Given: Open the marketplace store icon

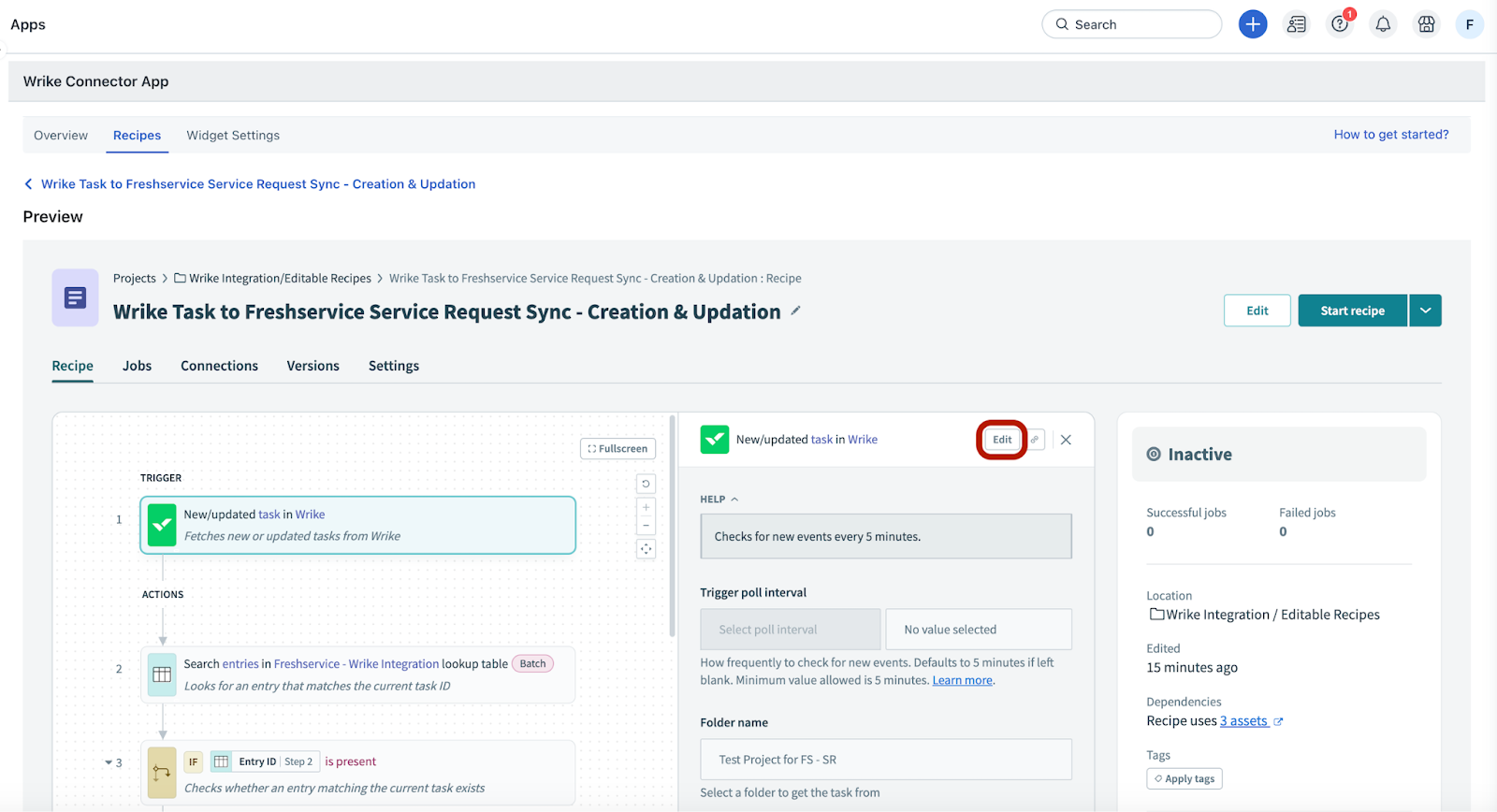Looking at the screenshot, I should tap(1426, 24).
